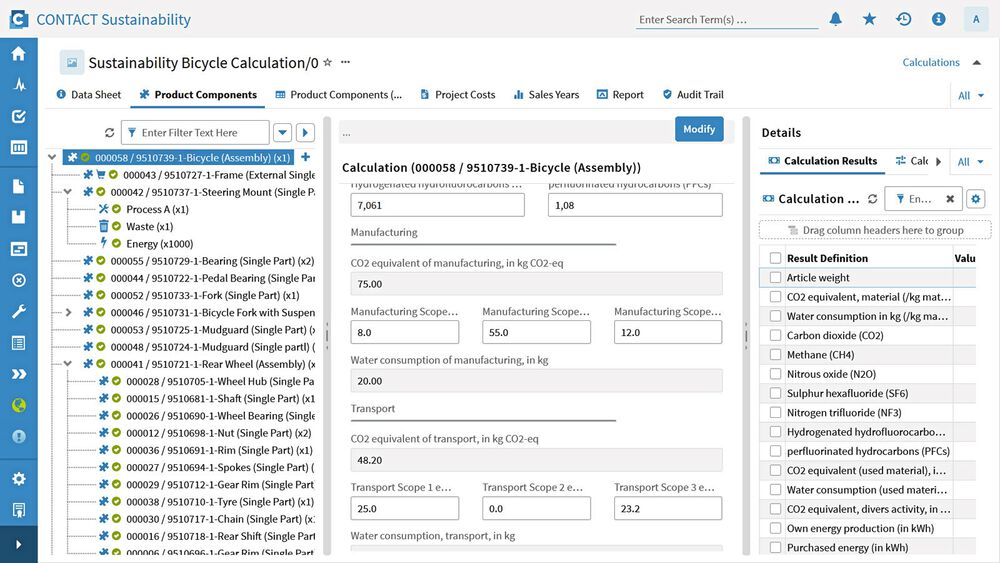Switch to the Audit Trail tab
The width and height of the screenshot is (1000, 563).
(x=692, y=95)
